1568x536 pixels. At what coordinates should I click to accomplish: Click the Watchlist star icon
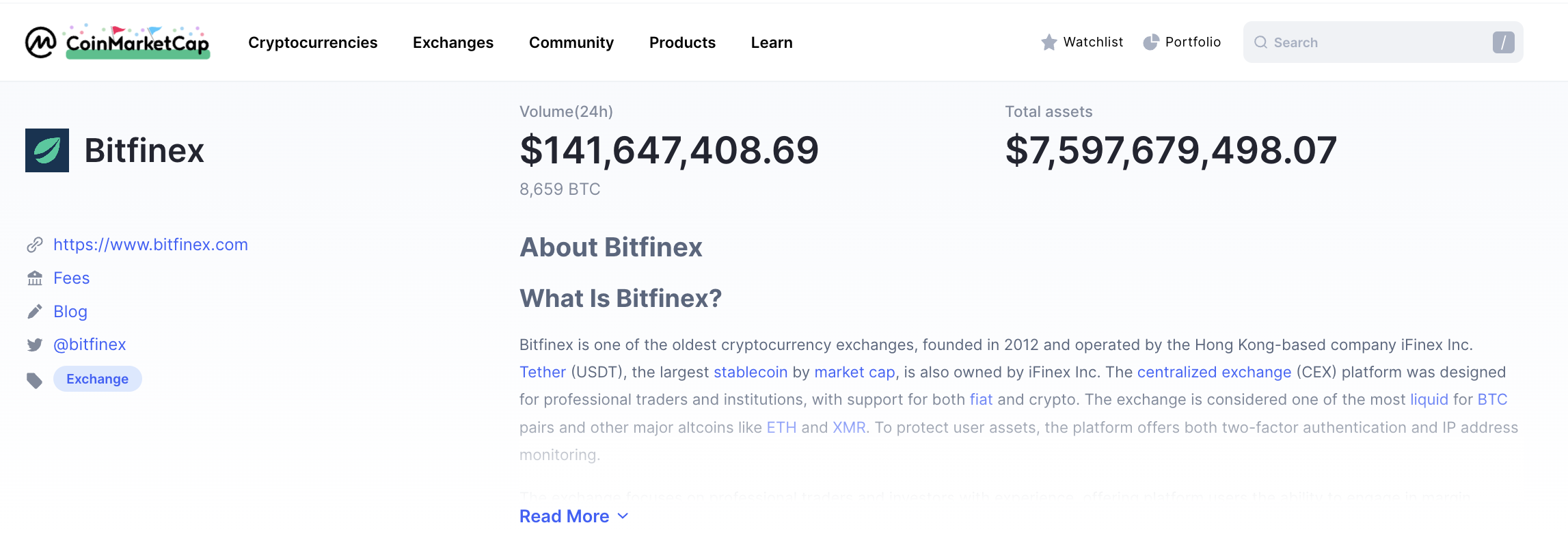click(1049, 42)
